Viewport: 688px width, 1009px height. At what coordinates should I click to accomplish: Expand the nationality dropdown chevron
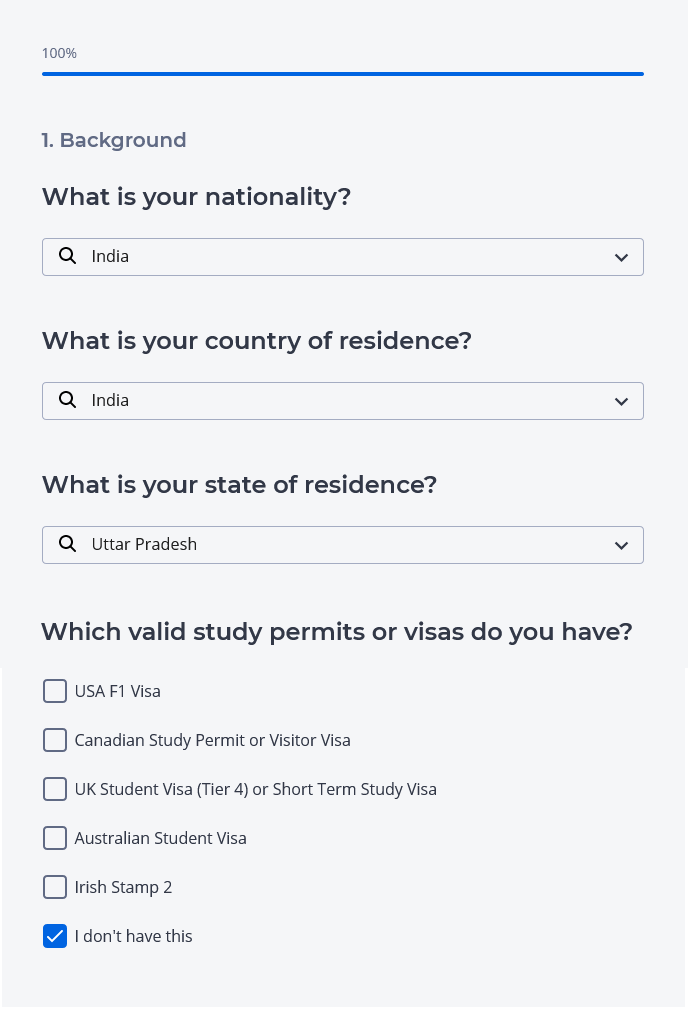pos(621,258)
